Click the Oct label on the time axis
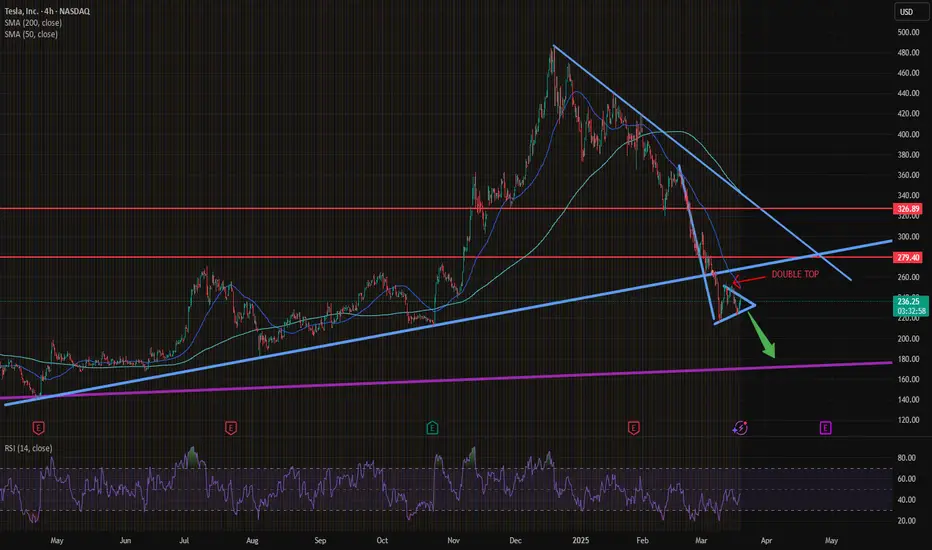The height and width of the screenshot is (550, 932). pos(382,540)
